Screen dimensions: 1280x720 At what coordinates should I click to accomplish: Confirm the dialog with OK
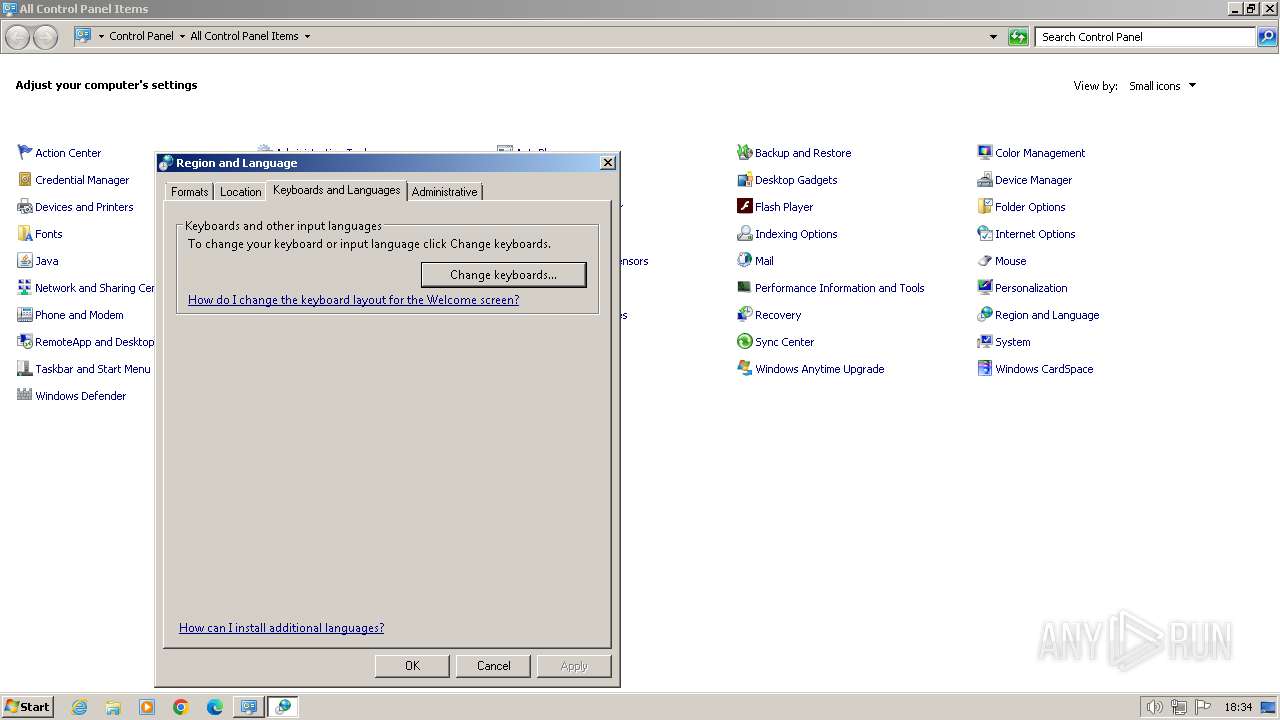(412, 666)
